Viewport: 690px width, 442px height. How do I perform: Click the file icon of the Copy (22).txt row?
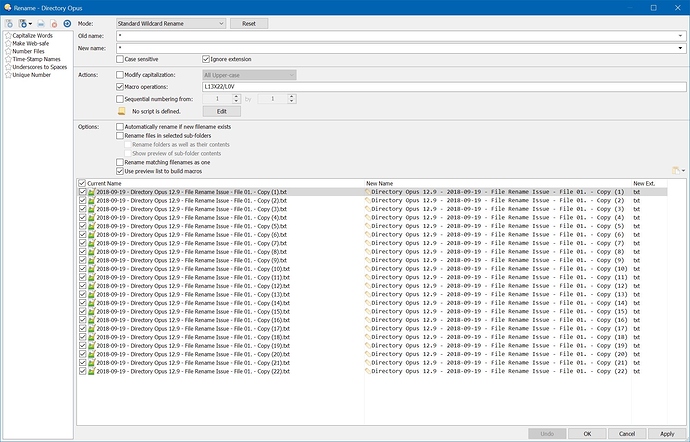tap(92, 372)
